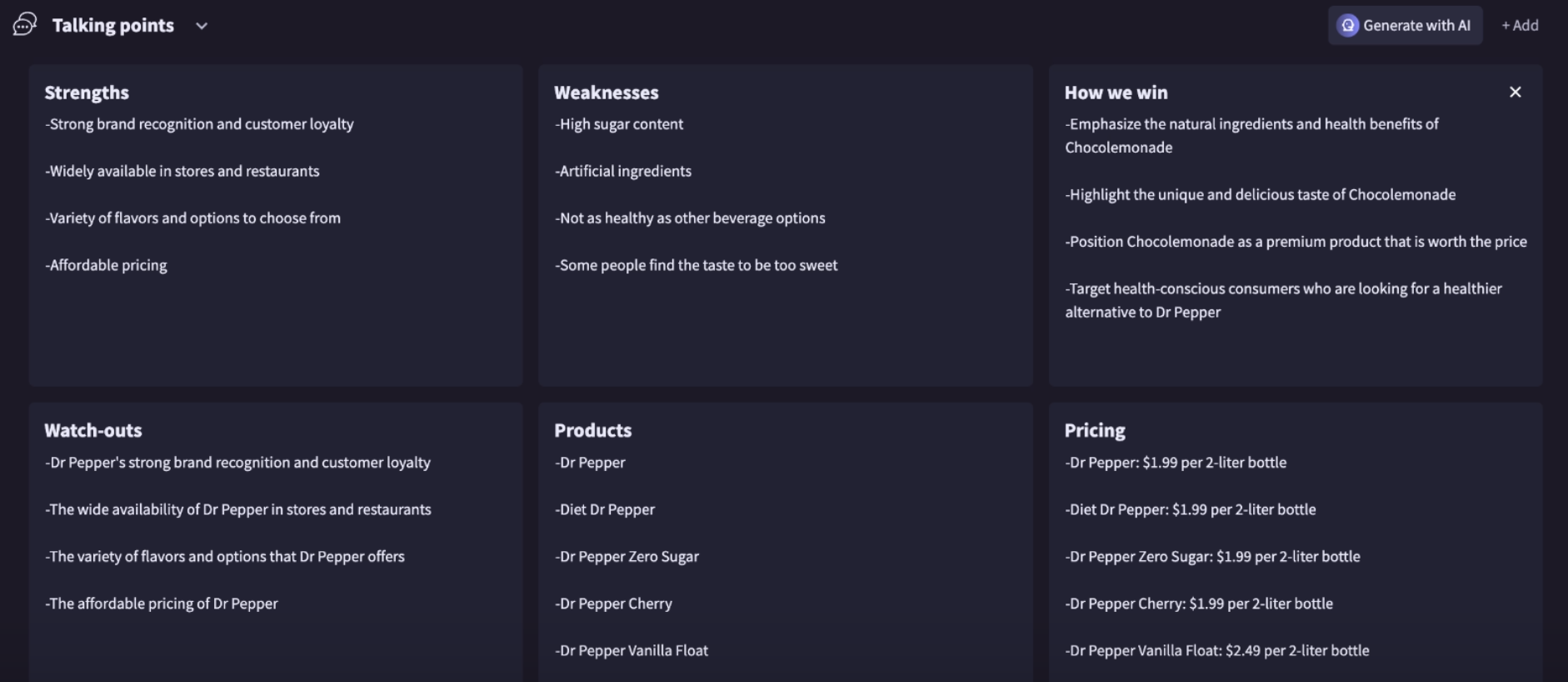The height and width of the screenshot is (682, 1568).
Task: Click the Generate with AI button
Action: click(x=1405, y=25)
